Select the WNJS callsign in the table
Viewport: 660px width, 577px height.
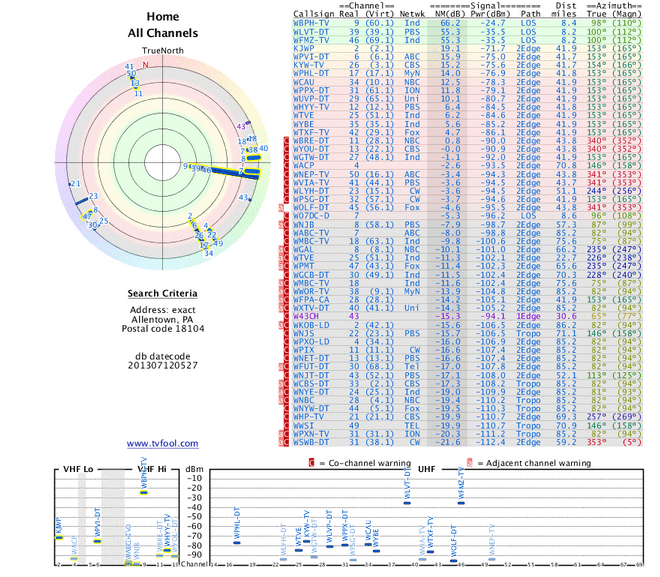303,333
